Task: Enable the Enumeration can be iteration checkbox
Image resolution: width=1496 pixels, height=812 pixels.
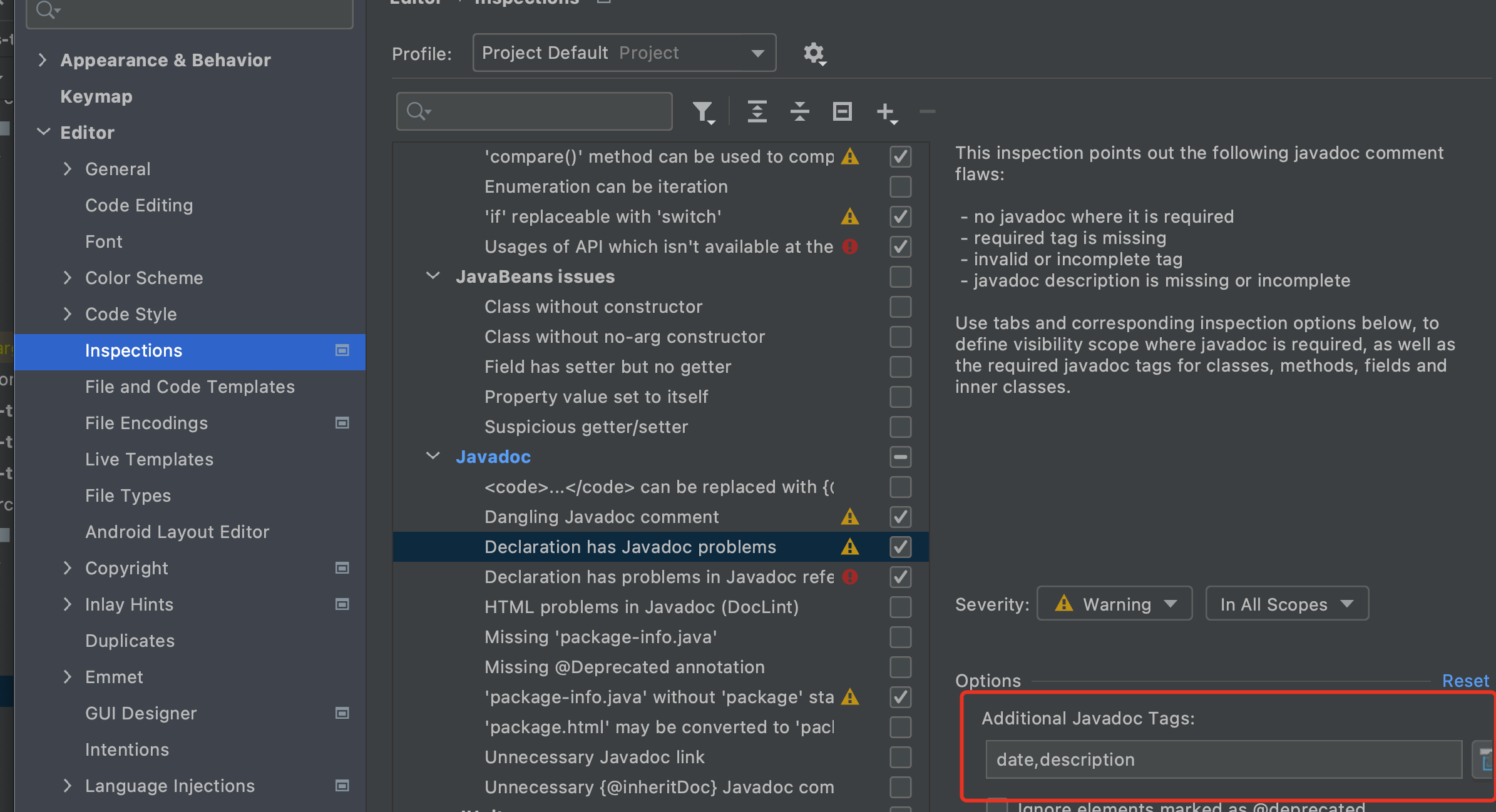Action: point(900,186)
